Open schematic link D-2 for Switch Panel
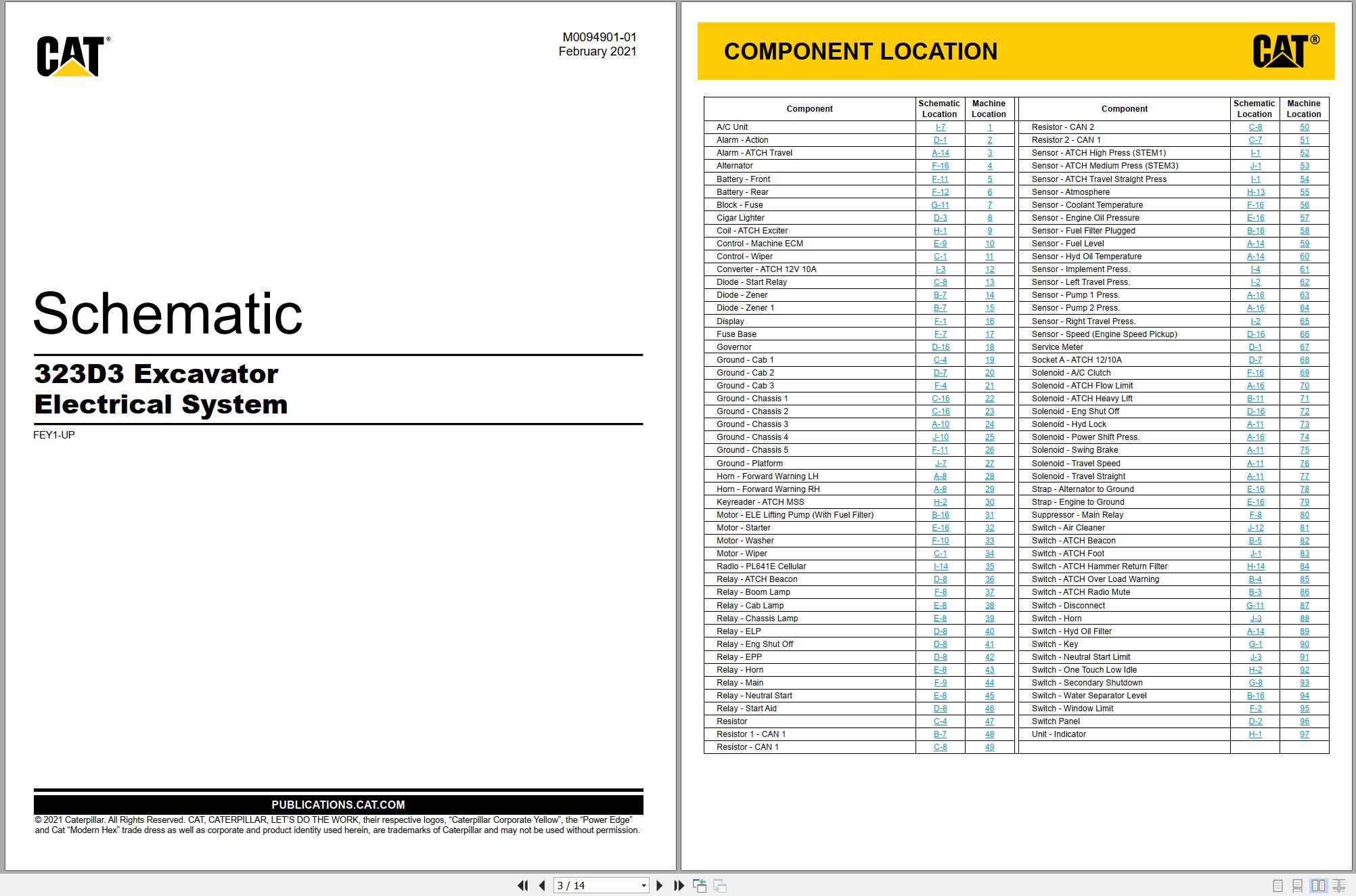Image resolution: width=1356 pixels, height=896 pixels. (1255, 721)
